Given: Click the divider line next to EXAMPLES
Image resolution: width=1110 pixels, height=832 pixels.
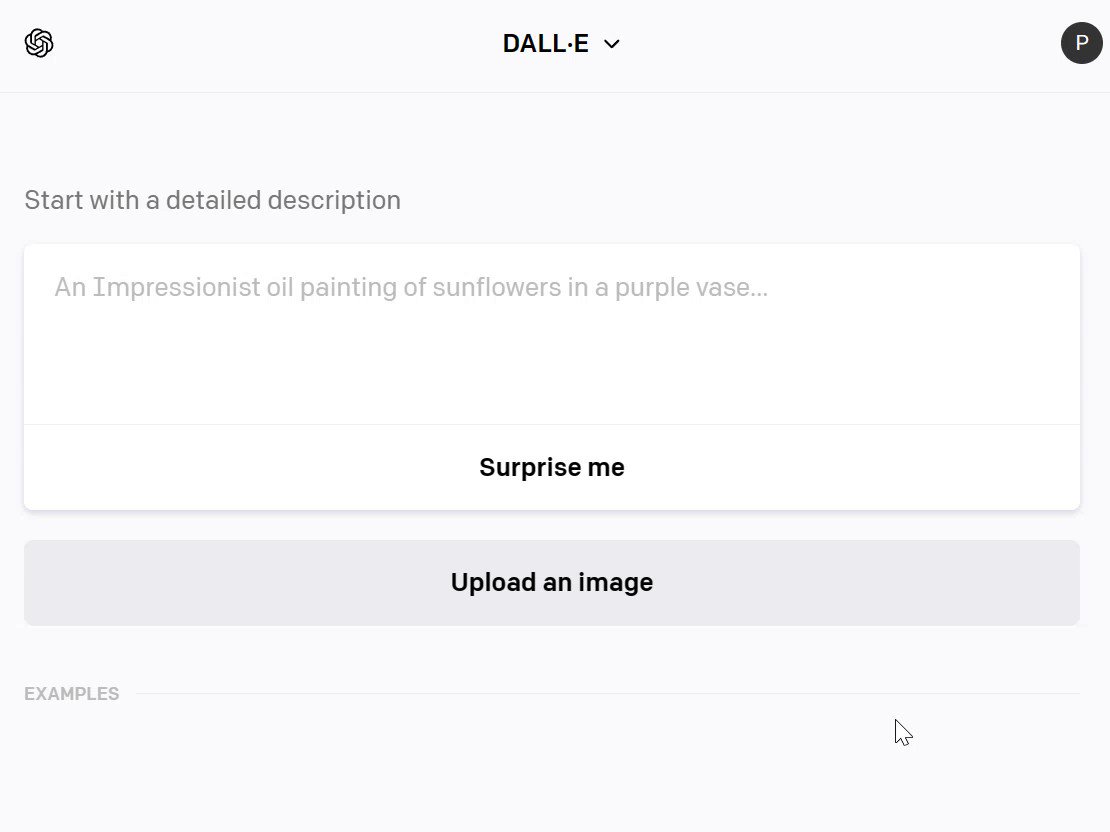Looking at the screenshot, I should [x=607, y=694].
